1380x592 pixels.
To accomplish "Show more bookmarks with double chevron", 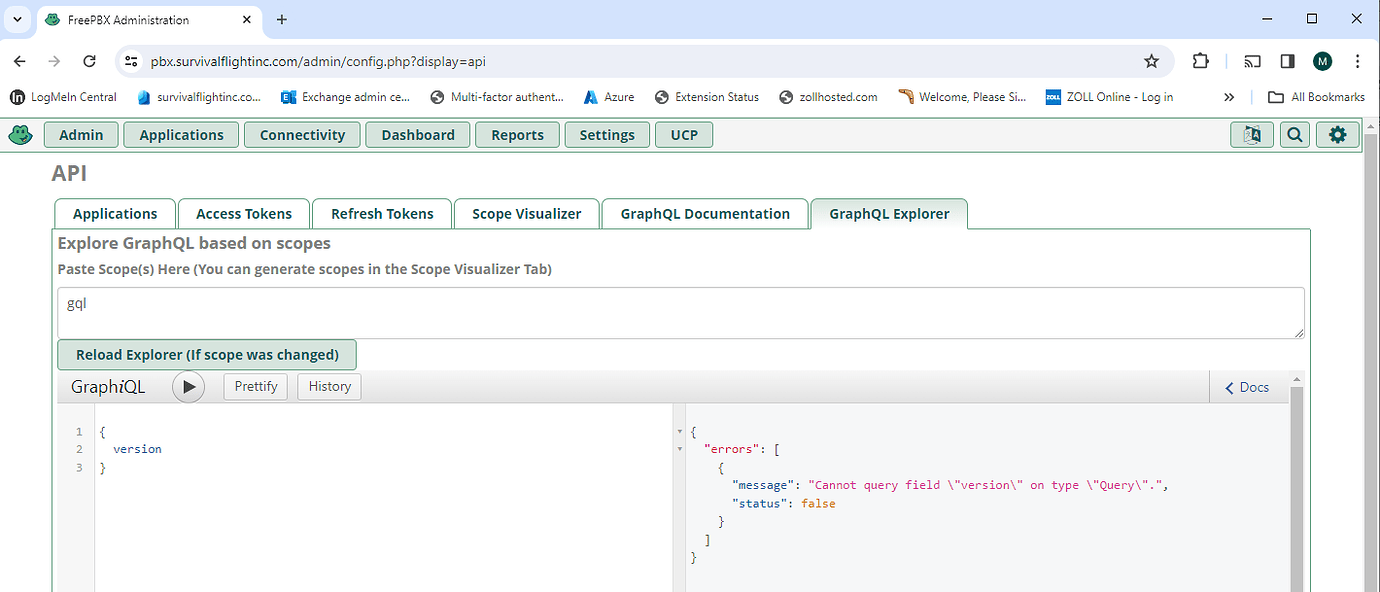I will tap(1229, 97).
